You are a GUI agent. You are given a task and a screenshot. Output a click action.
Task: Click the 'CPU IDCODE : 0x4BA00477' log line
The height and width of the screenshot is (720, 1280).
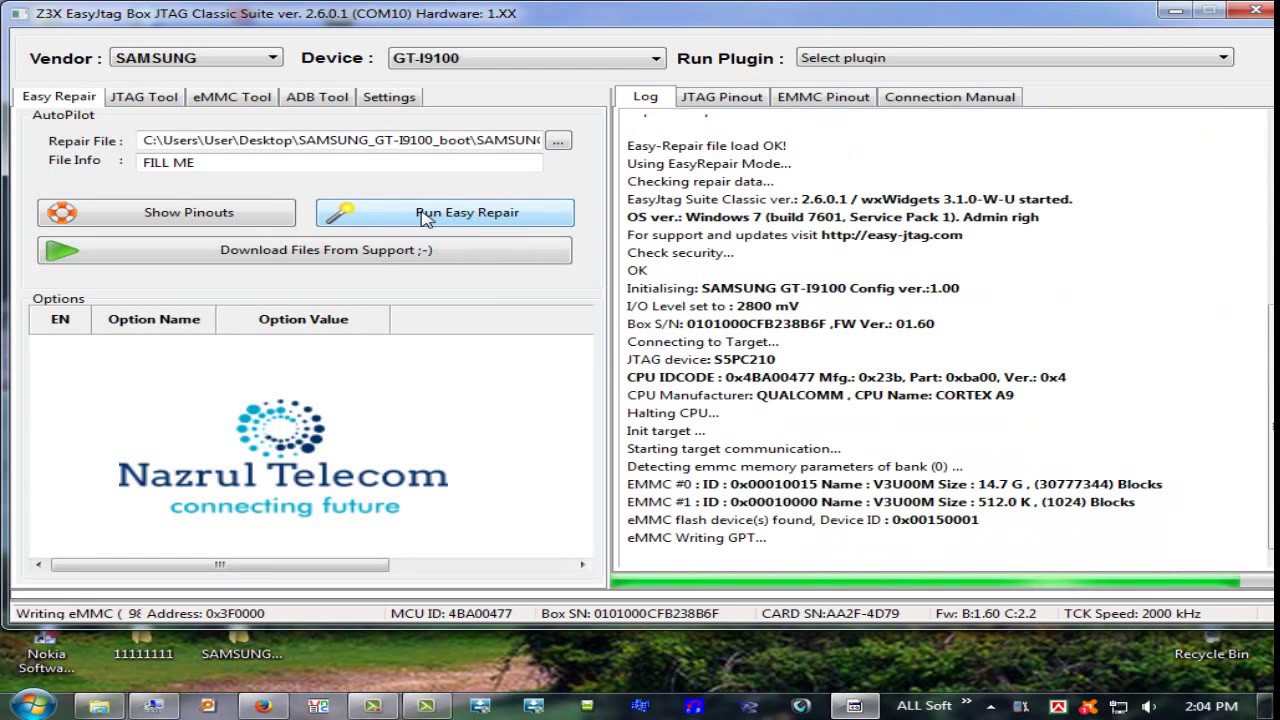coord(846,378)
